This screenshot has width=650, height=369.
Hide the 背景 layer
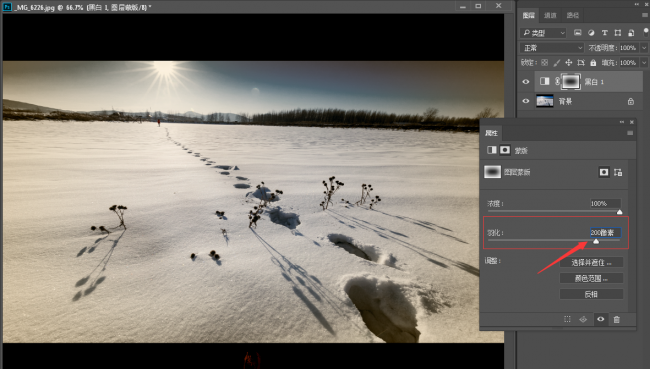[526, 101]
